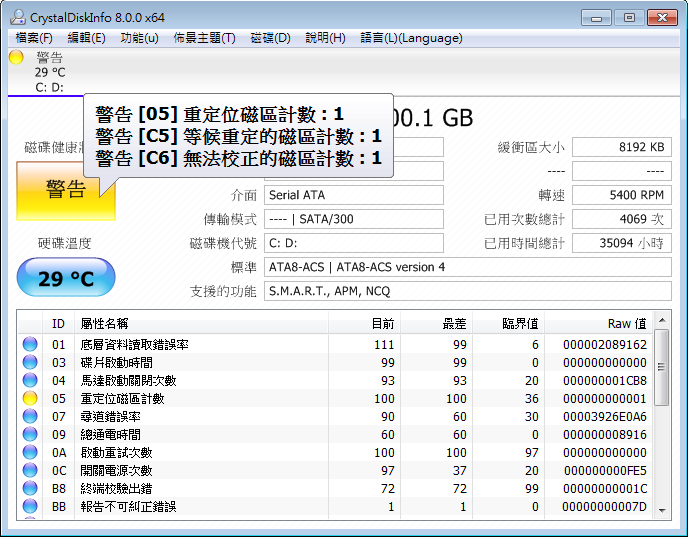This screenshot has height=539, width=688.
Task: Click the 屬性名稱 column header
Action: (x=201, y=323)
